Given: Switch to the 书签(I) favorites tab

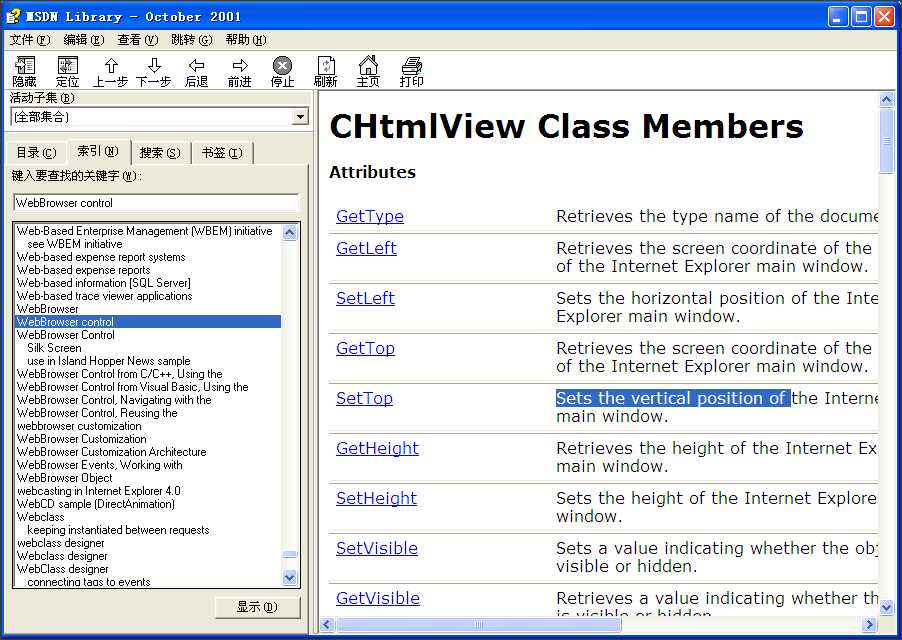Looking at the screenshot, I should click(222, 153).
